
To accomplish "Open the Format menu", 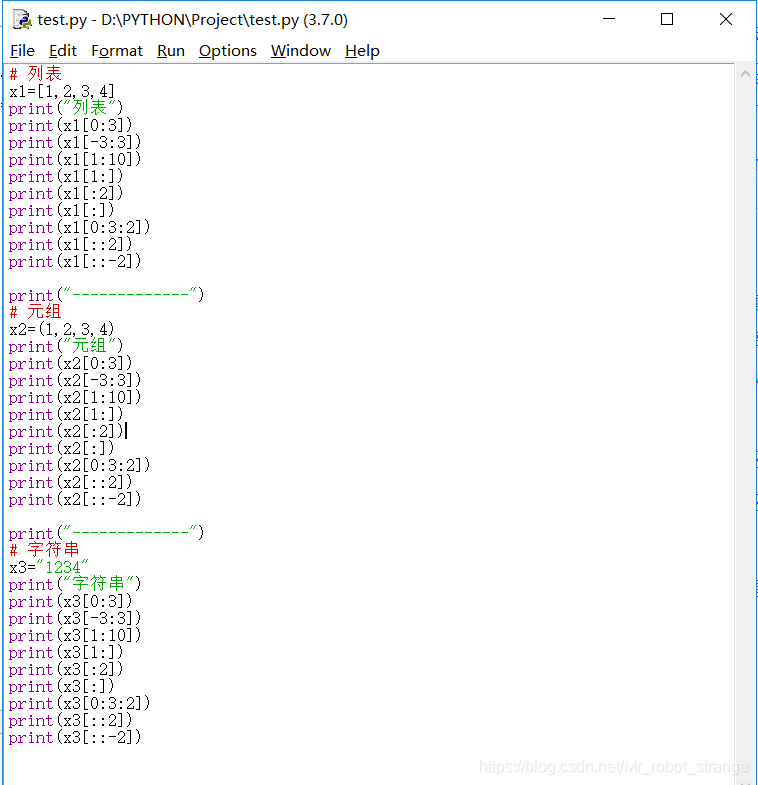I will click(117, 51).
